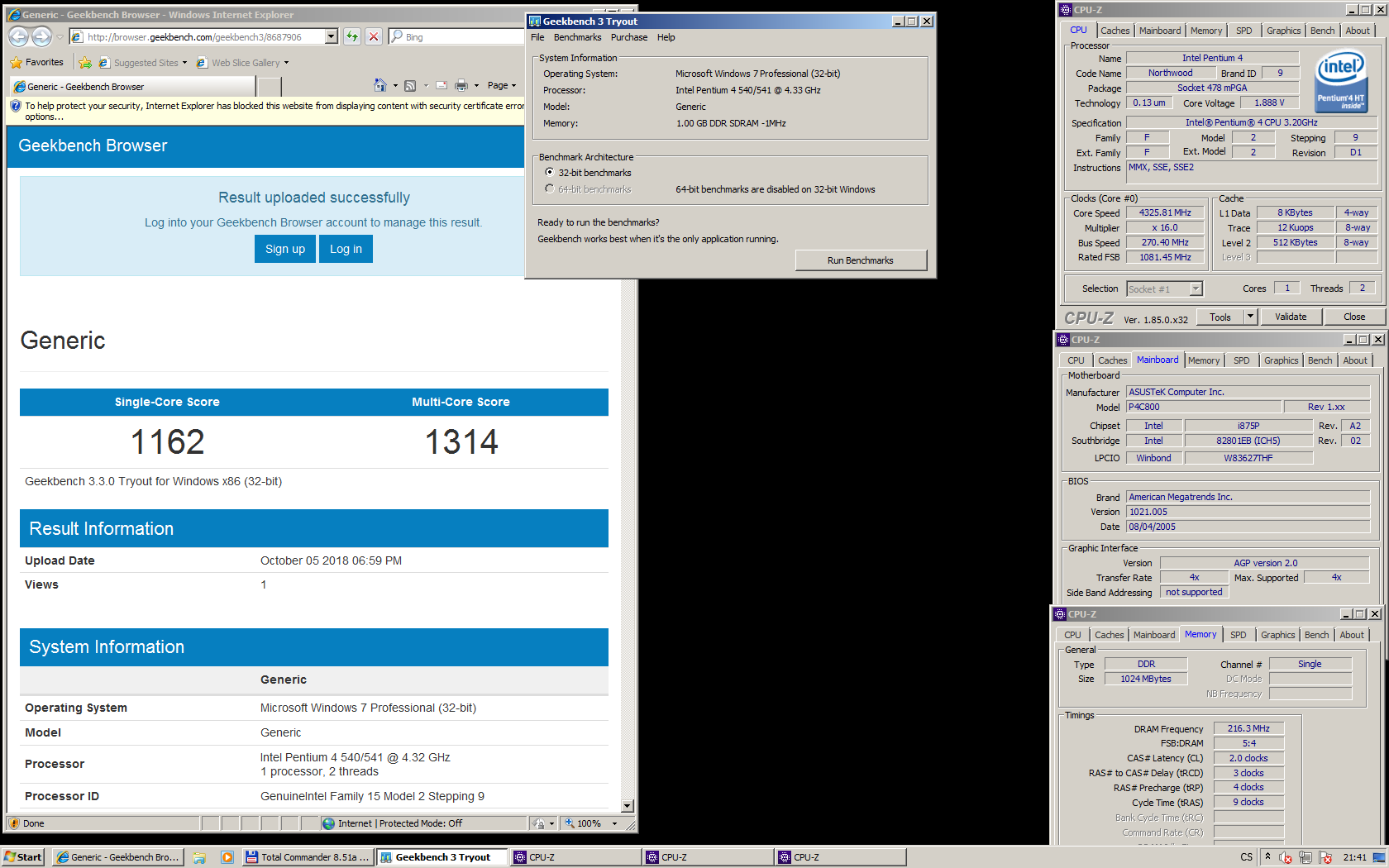This screenshot has height=868, width=1389.
Task: Click the Intel Pentium 4 HT logo
Action: point(1341,82)
